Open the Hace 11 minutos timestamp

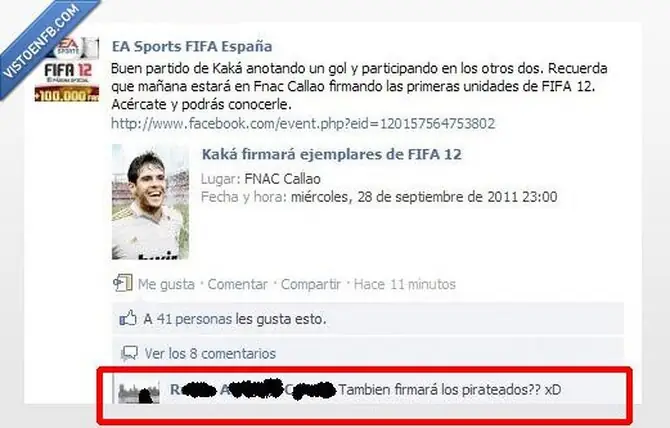[x=405, y=284]
